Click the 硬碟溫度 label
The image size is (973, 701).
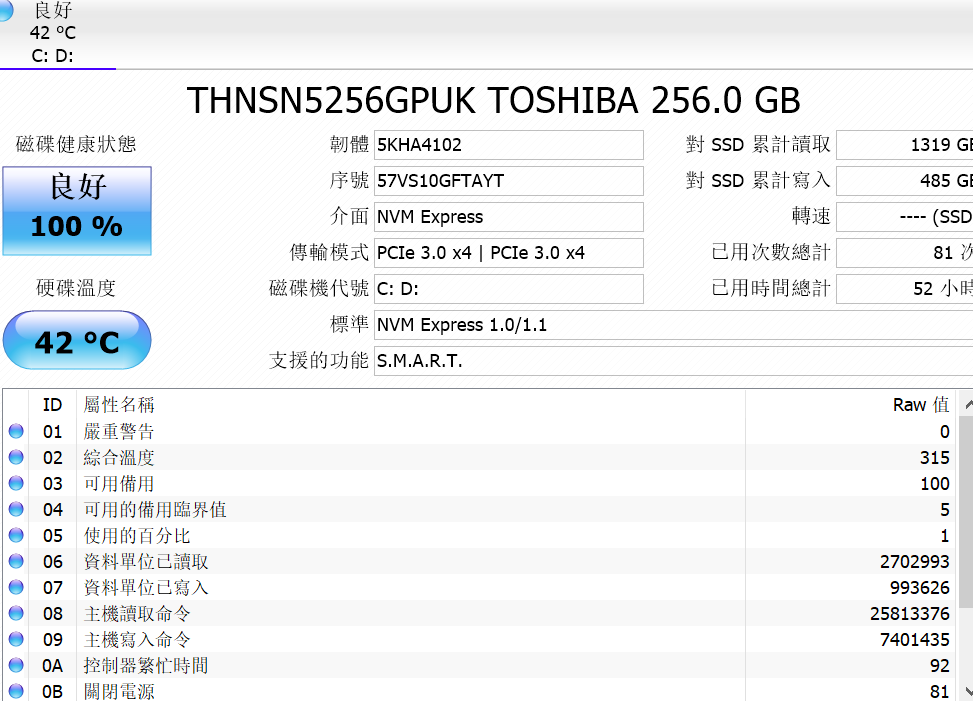pyautogui.click(x=76, y=288)
